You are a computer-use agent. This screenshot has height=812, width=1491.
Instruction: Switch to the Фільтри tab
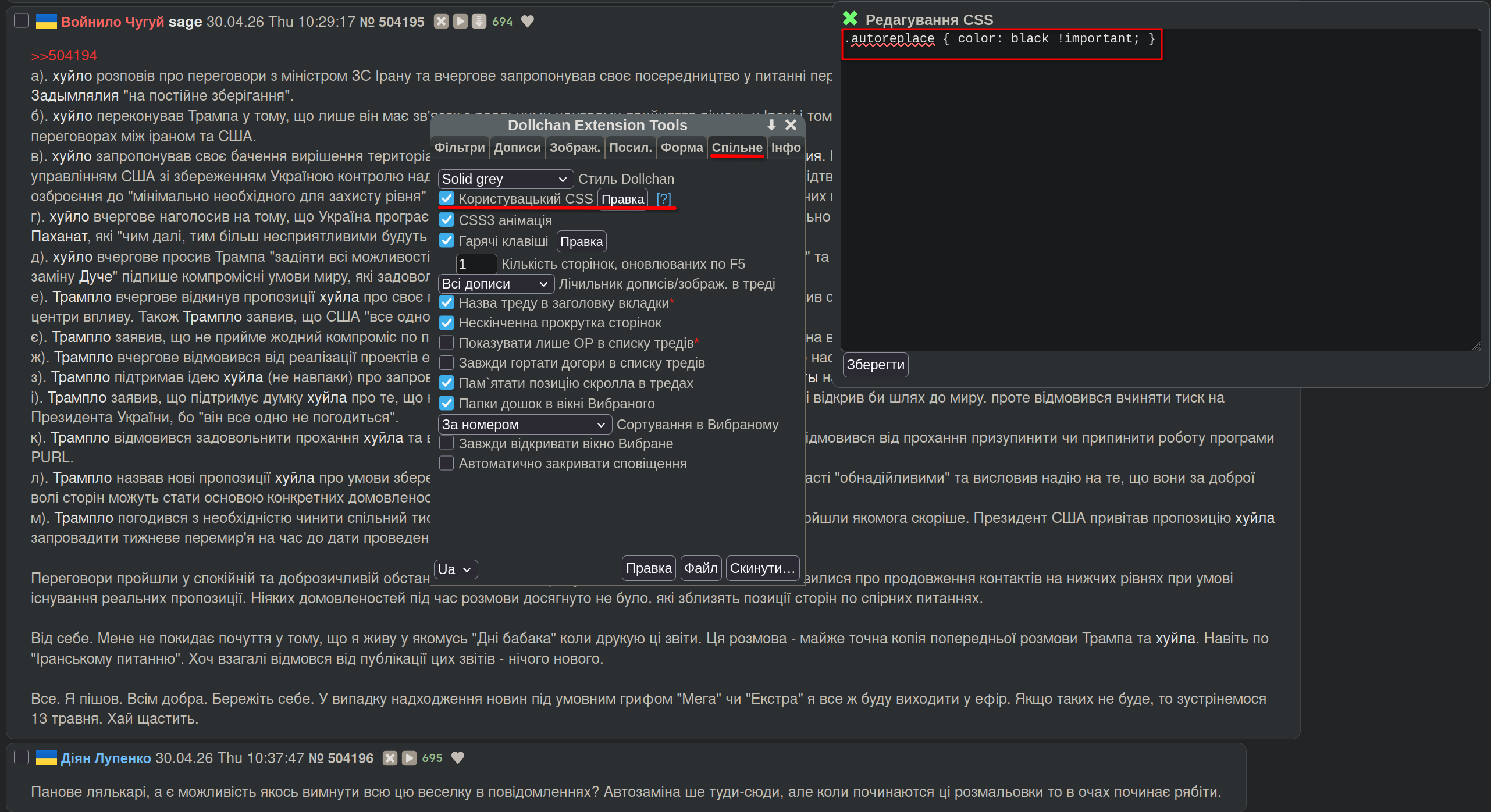pyautogui.click(x=460, y=148)
